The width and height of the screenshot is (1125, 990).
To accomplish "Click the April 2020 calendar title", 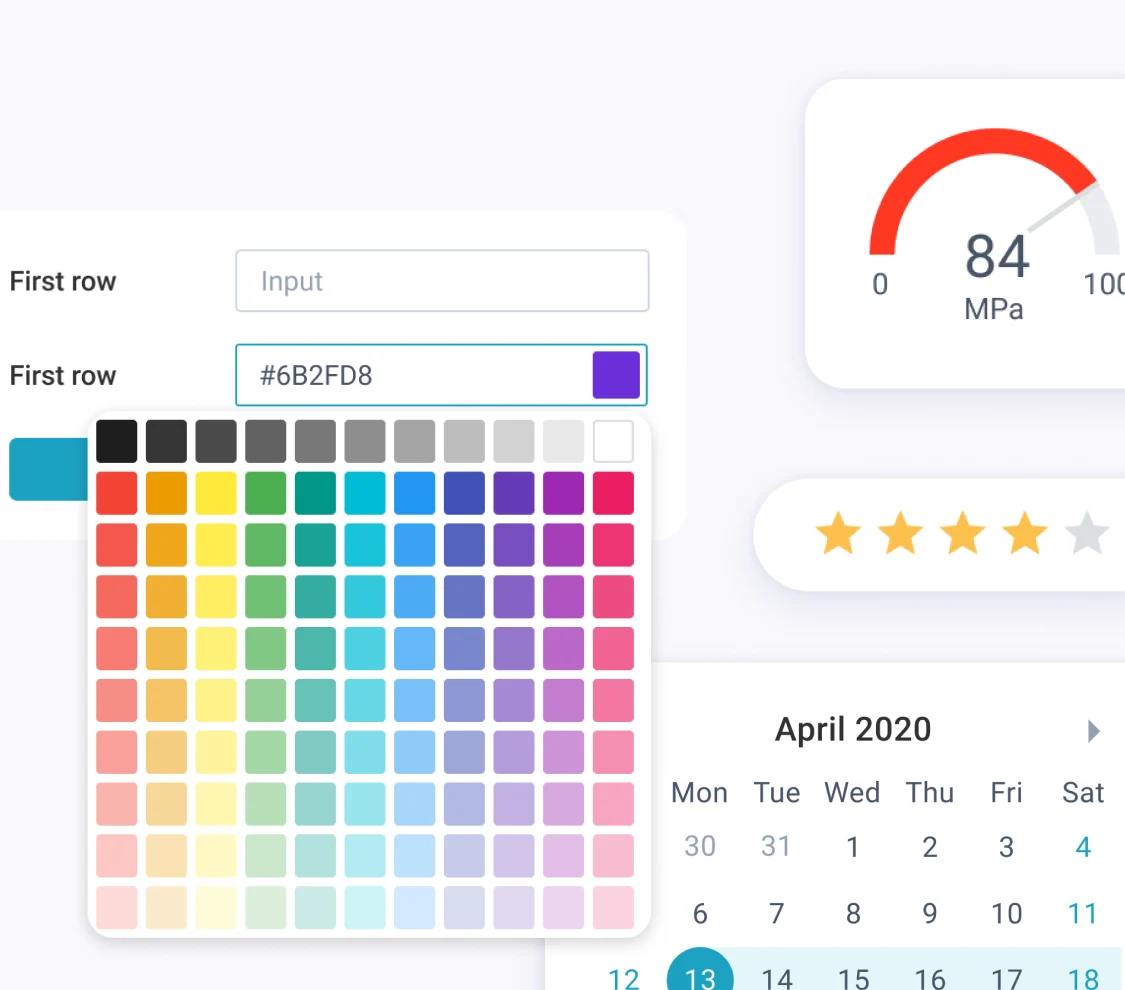I will tap(853, 730).
